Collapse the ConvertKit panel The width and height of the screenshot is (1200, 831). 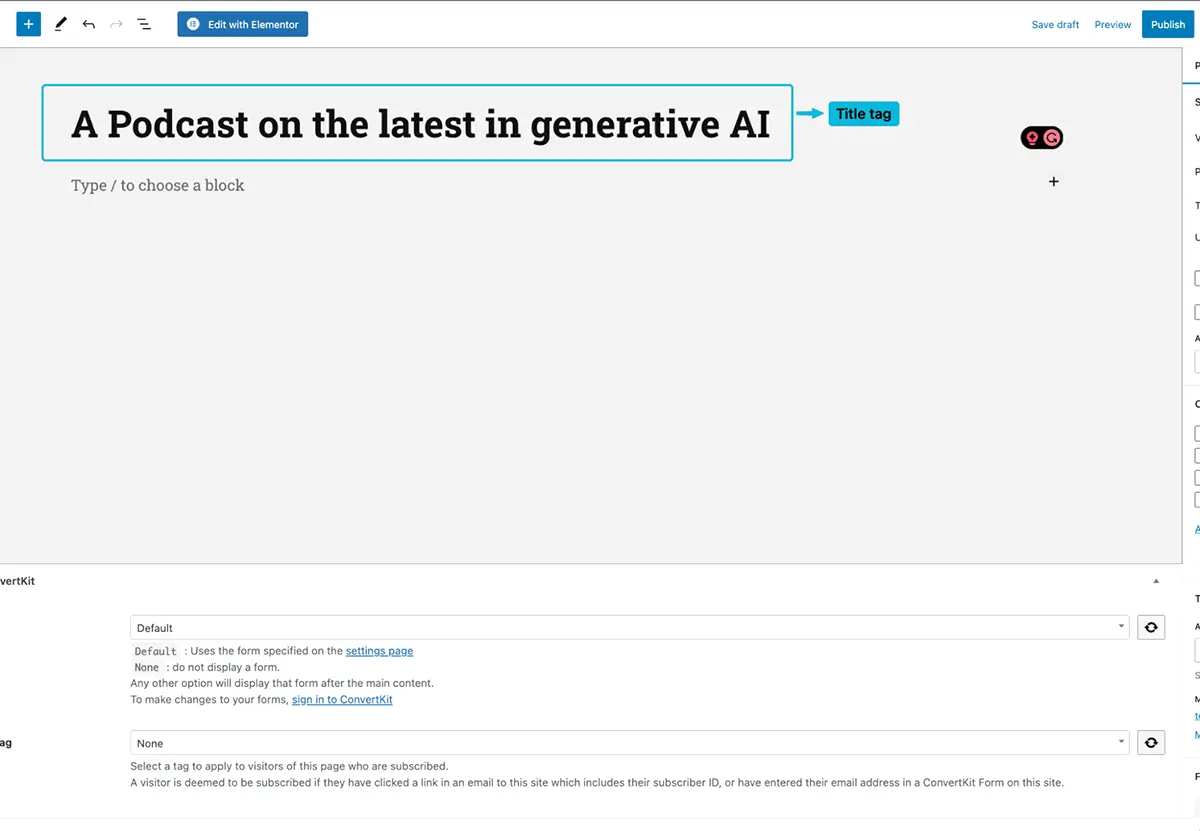1155,580
